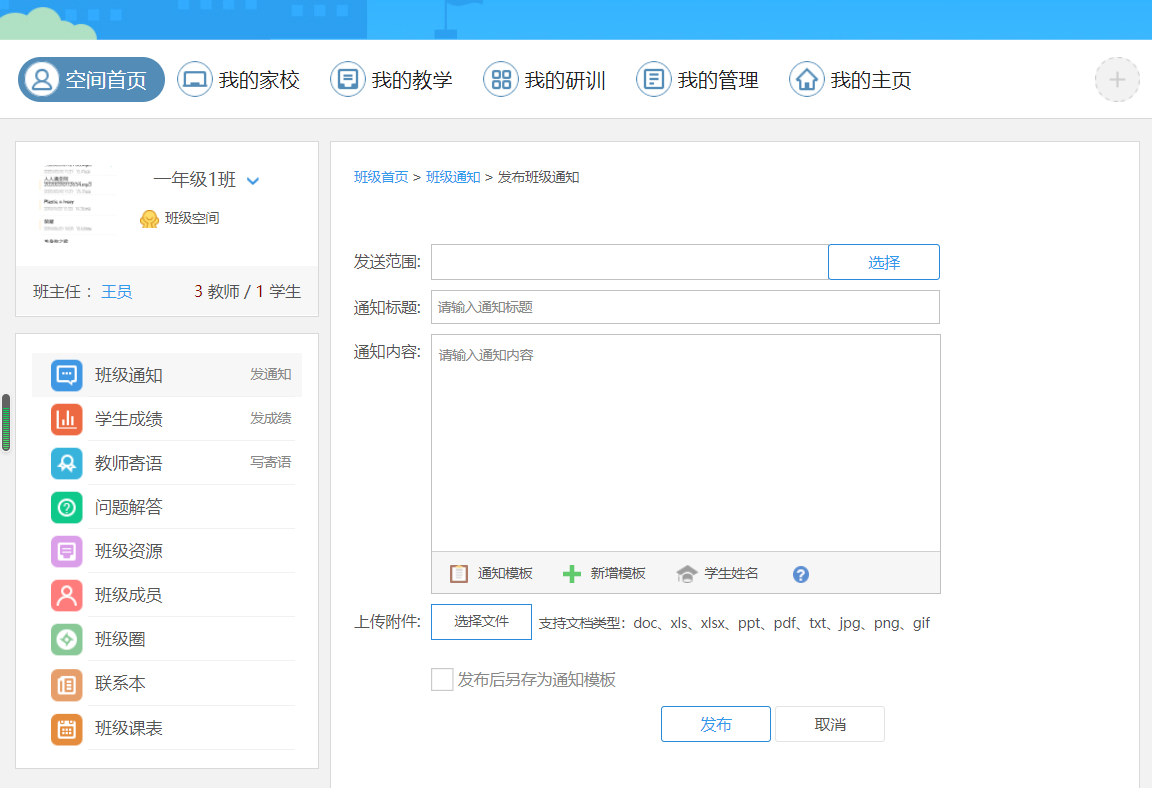Switch to 我的教学 tab
The width and height of the screenshot is (1152, 788).
click(392, 80)
